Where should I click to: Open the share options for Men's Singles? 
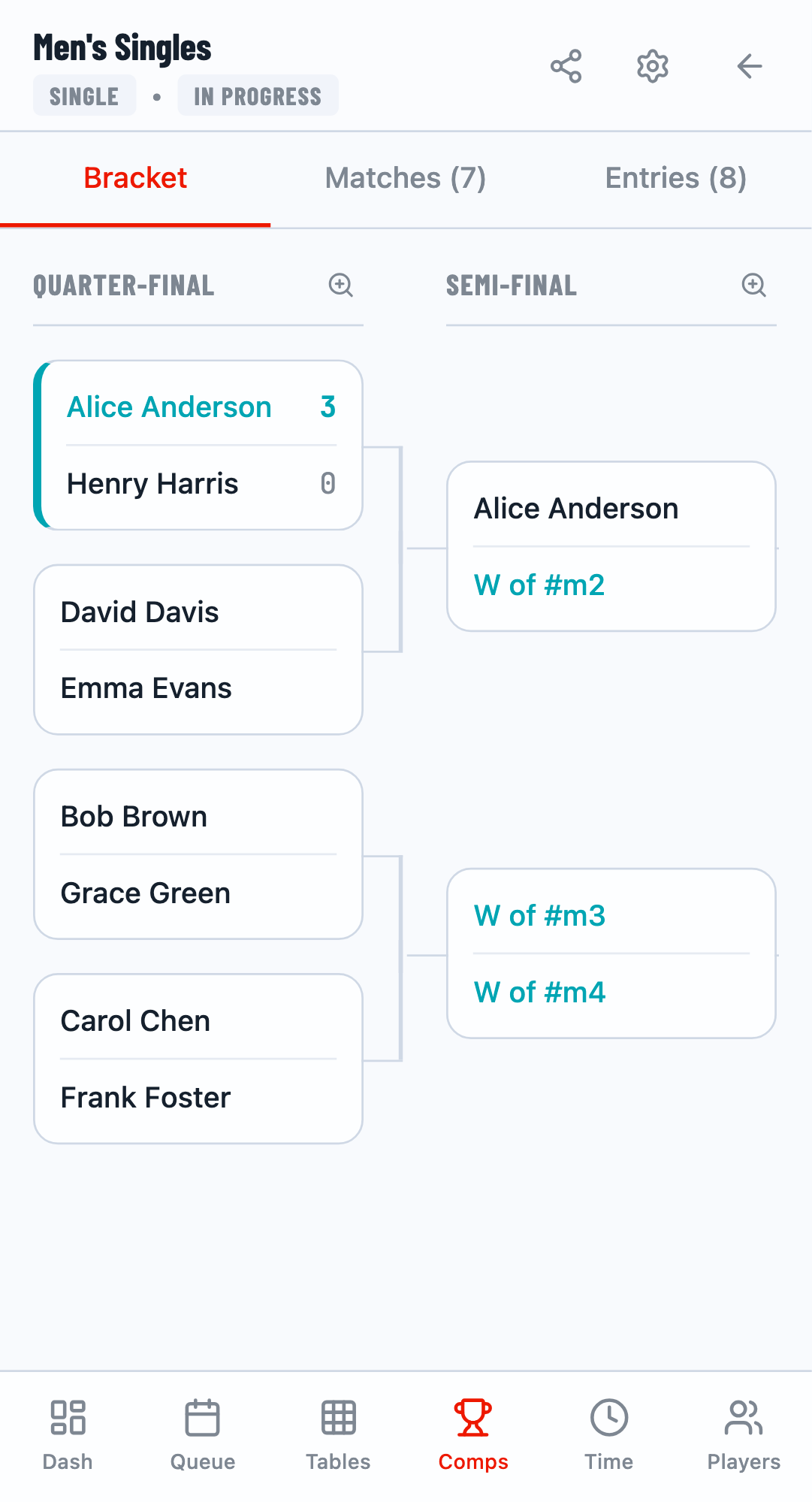566,66
